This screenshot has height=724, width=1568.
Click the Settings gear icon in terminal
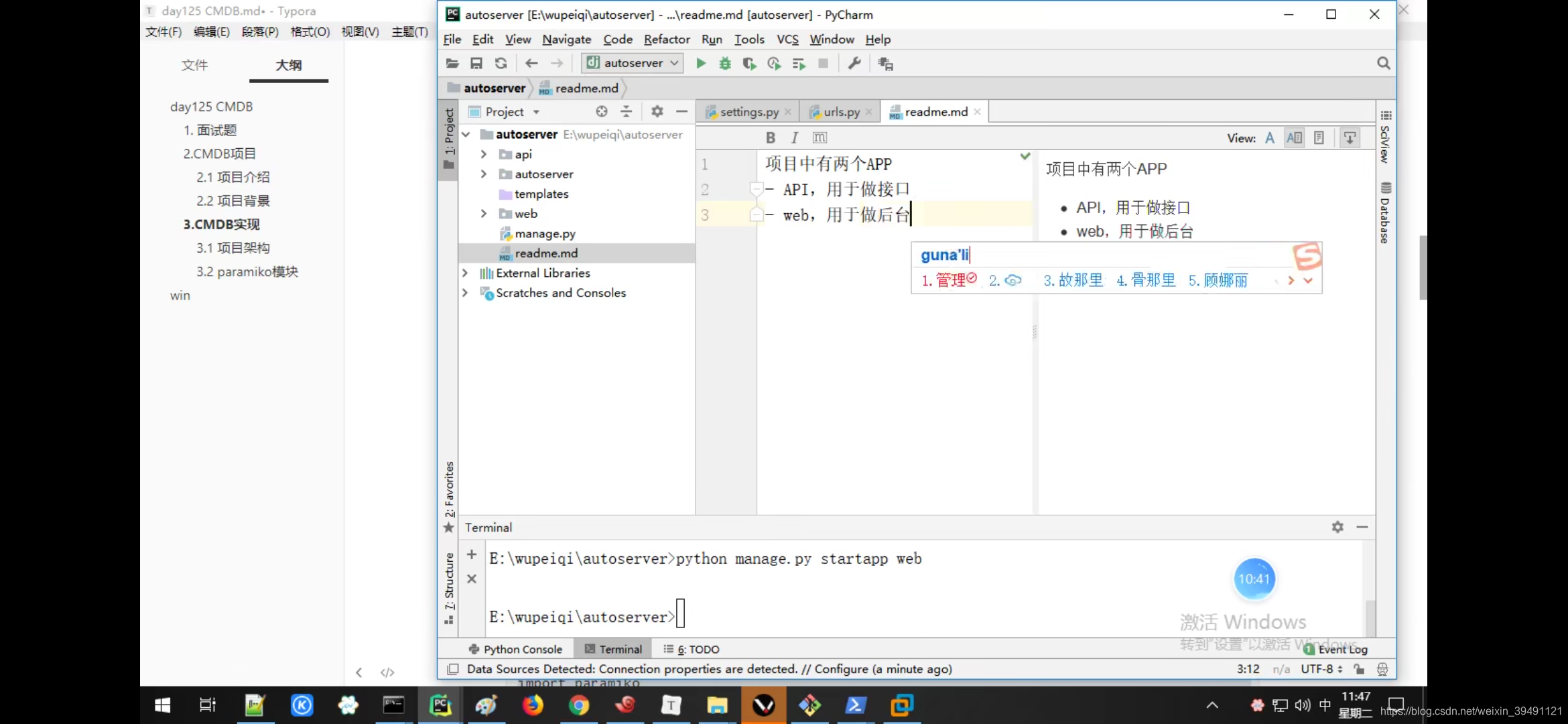1338,527
